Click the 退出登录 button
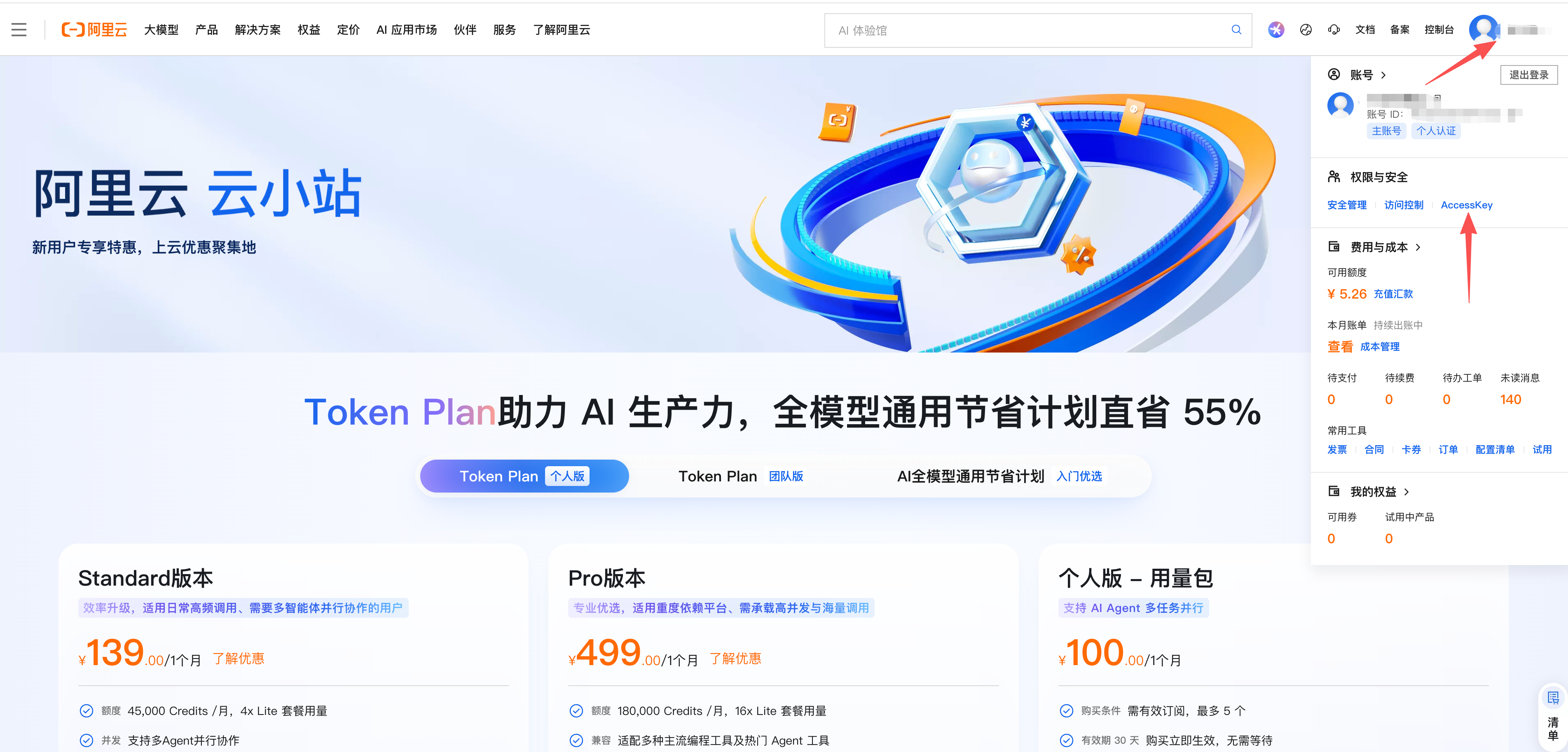Screen dimensions: 1568x752 pyautogui.click(x=1528, y=75)
